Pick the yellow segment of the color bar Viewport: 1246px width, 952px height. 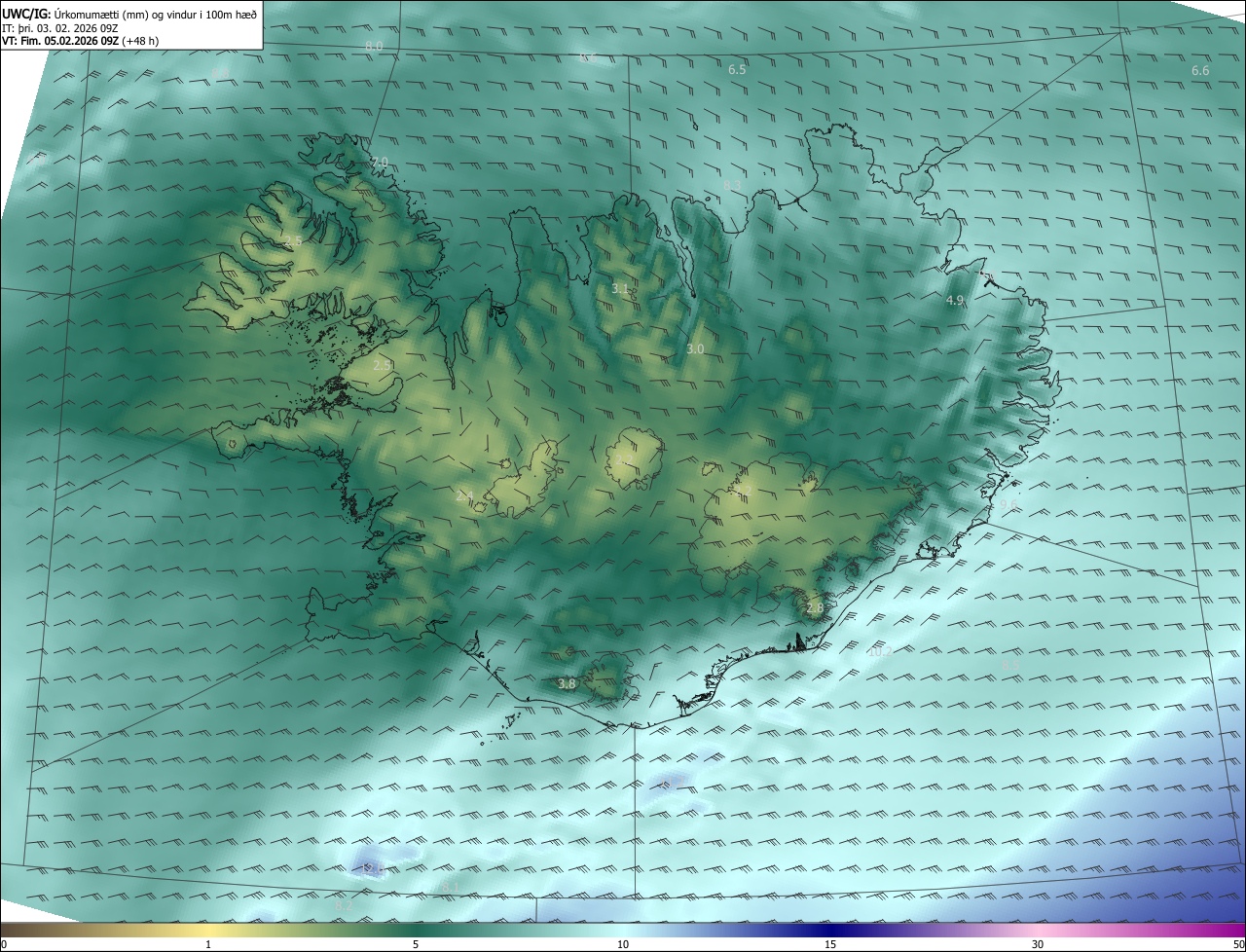click(x=208, y=930)
